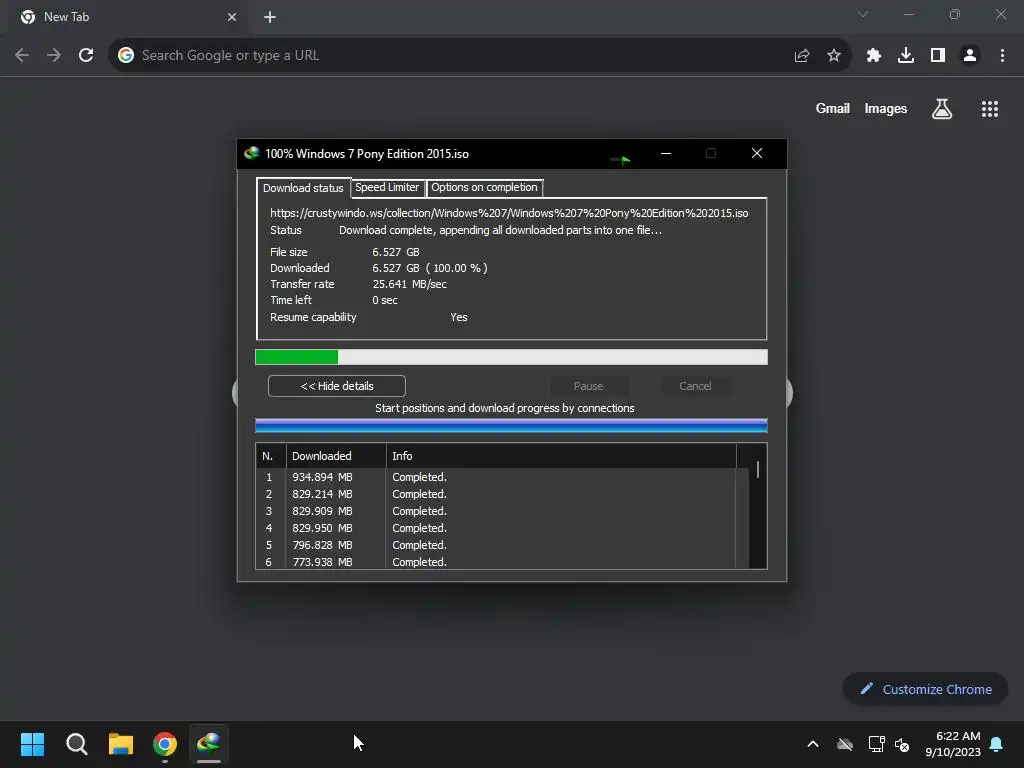Open the Search Labs flask icon
The height and width of the screenshot is (768, 1024).
(x=942, y=109)
